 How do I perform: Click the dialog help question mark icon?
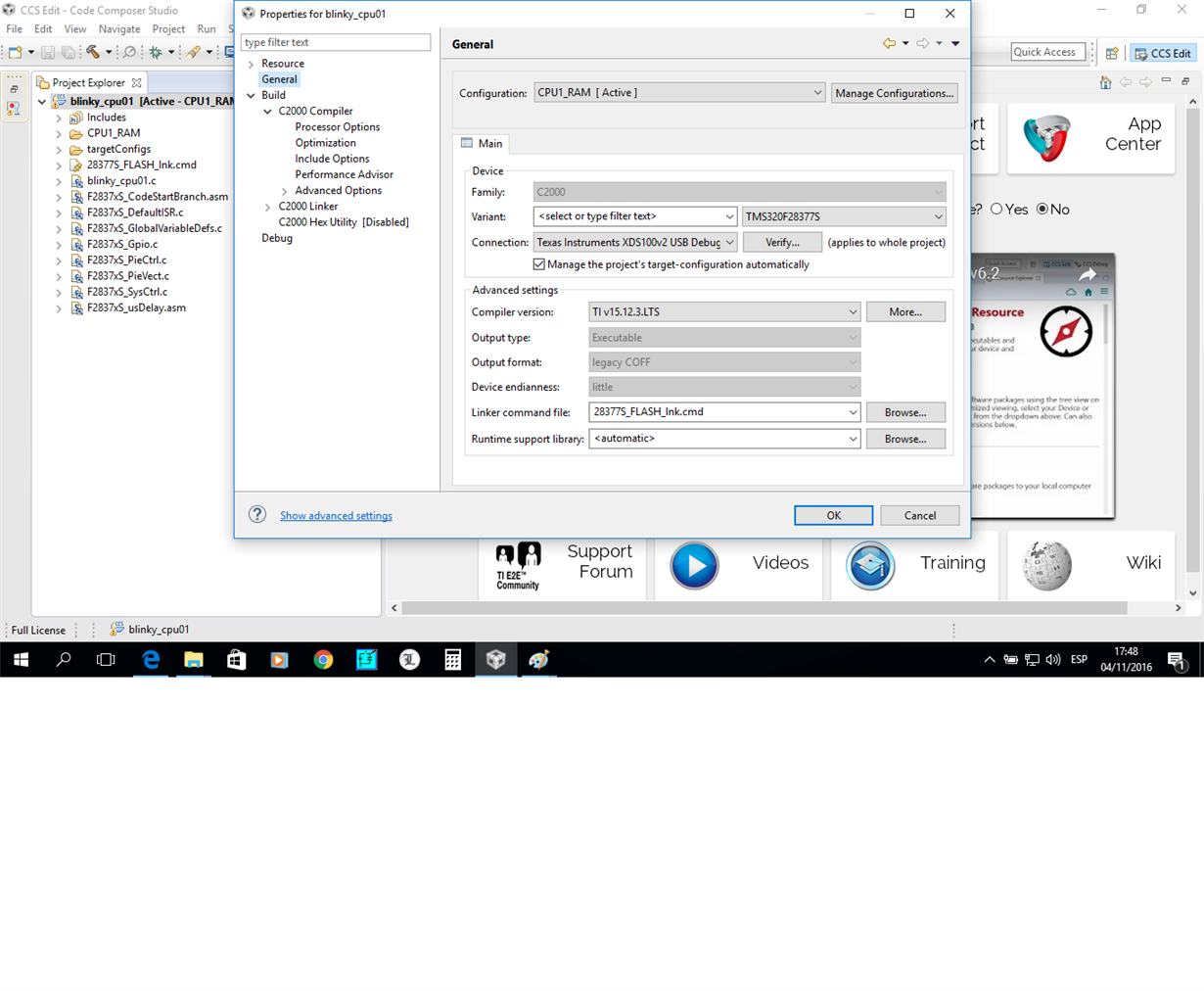(257, 514)
